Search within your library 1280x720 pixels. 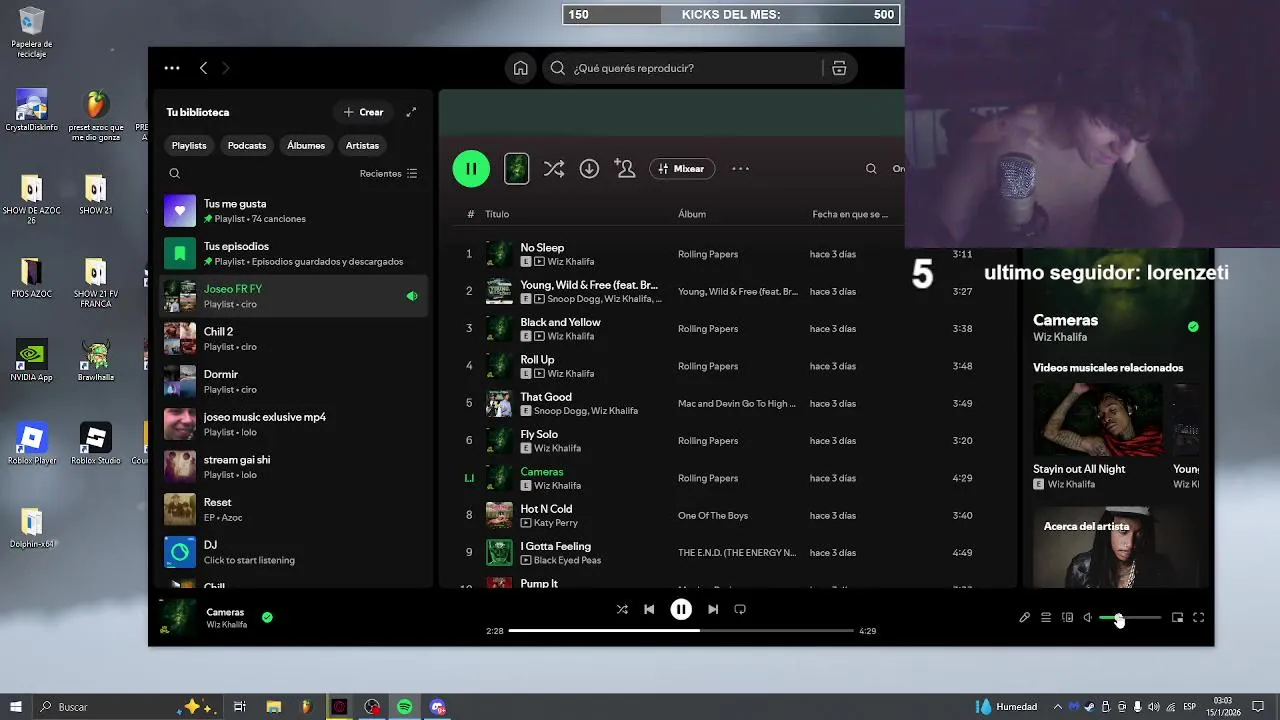pos(174,173)
